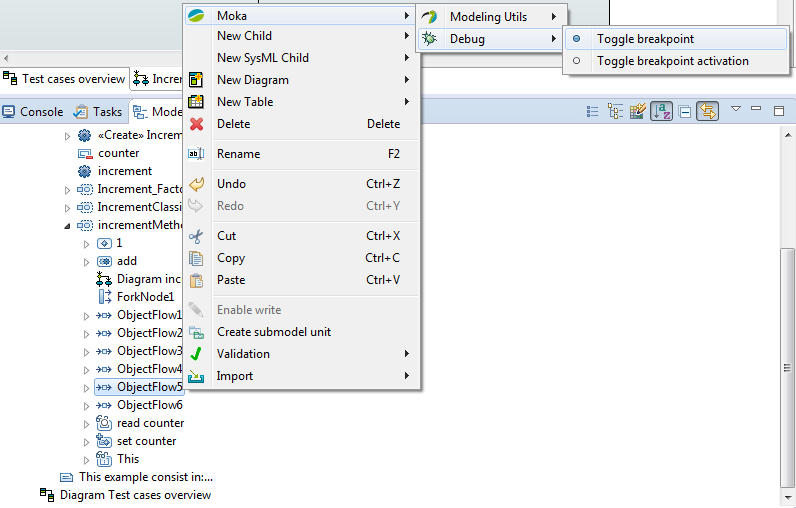The width and height of the screenshot is (796, 508).
Task: Click the Link with Editor arrows icon
Action: [707, 111]
